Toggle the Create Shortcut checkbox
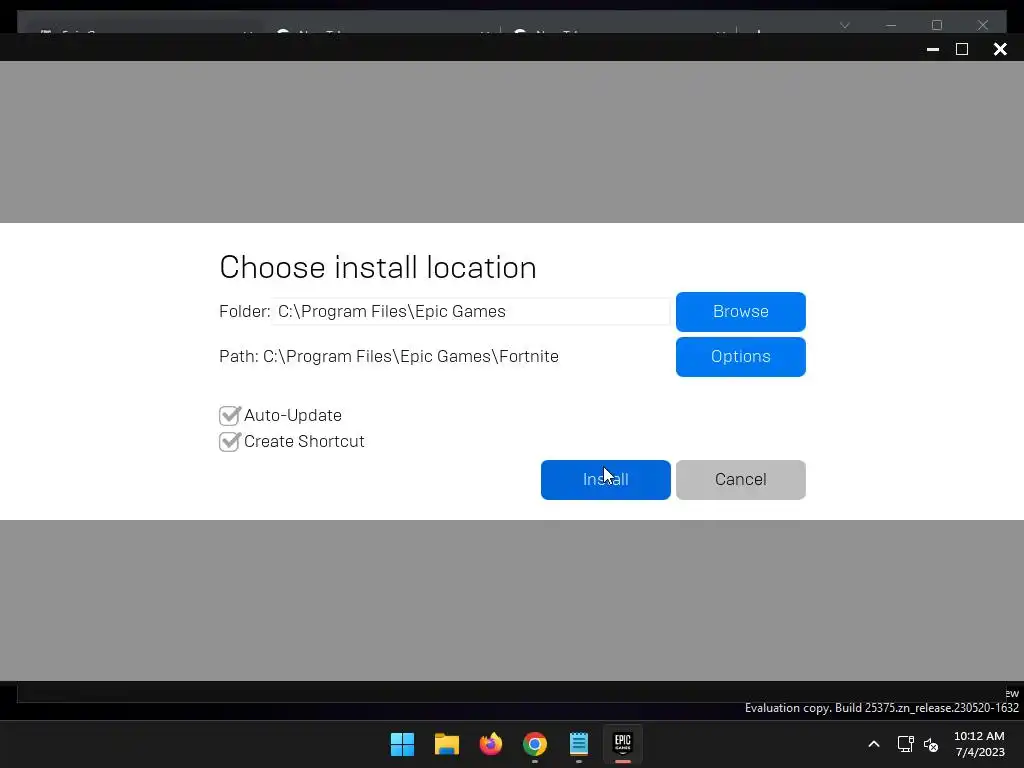The height and width of the screenshot is (768, 1024). (x=229, y=441)
